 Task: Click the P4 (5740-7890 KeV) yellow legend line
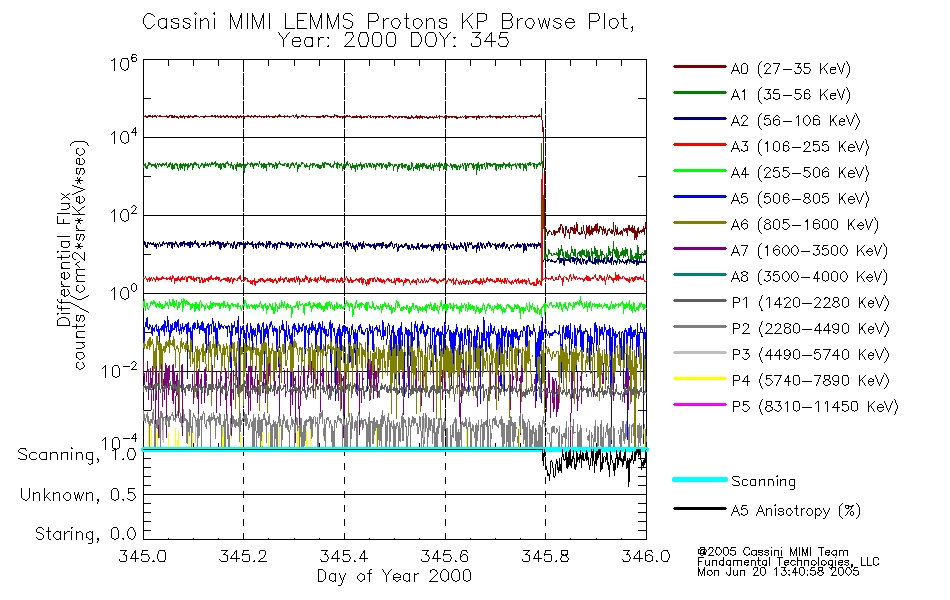[x=699, y=379]
